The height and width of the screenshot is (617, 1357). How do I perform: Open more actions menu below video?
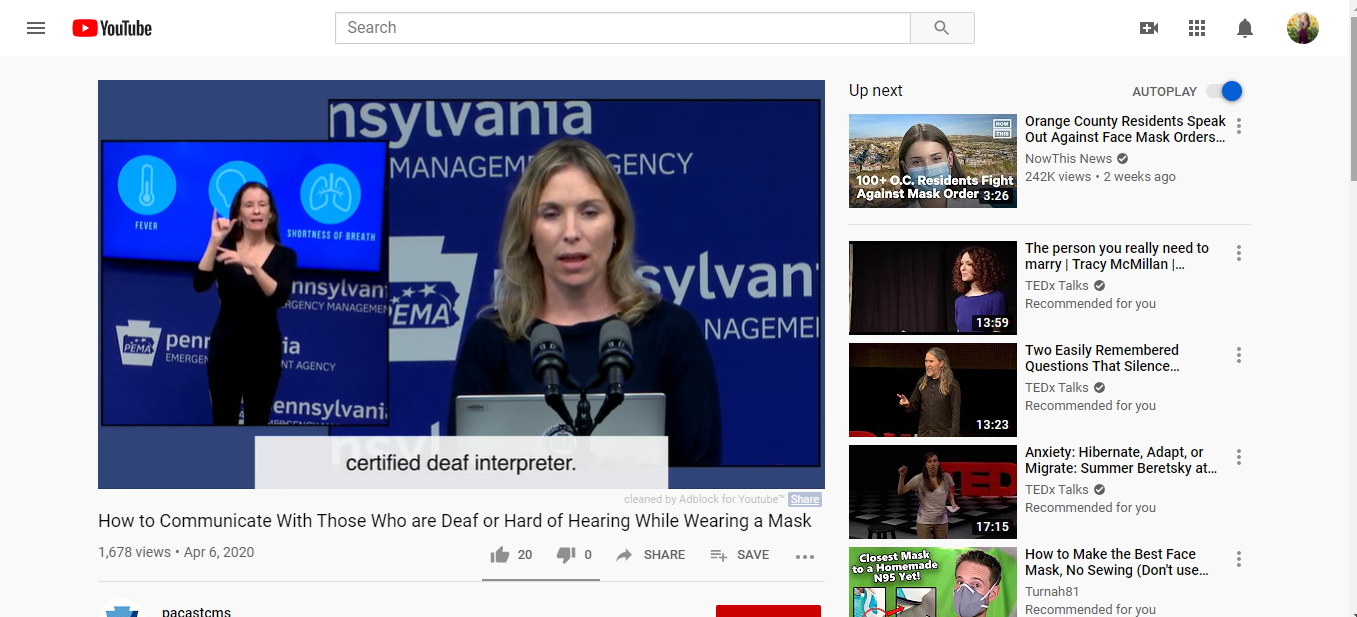[x=805, y=557]
